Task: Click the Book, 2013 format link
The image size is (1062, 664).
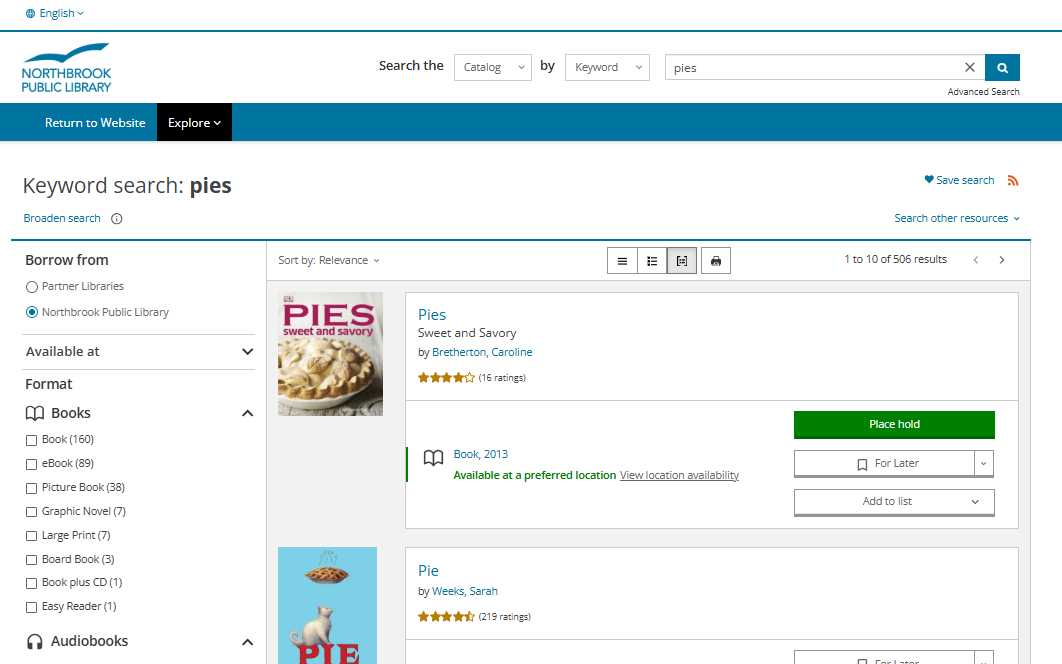Action: click(481, 454)
